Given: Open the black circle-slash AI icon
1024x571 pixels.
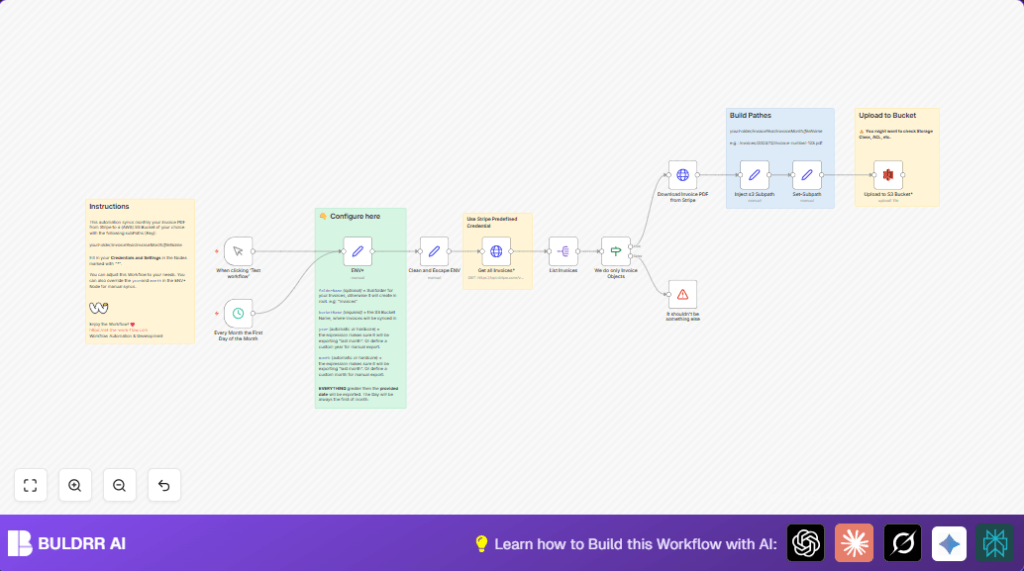Looking at the screenshot, I should [x=902, y=543].
